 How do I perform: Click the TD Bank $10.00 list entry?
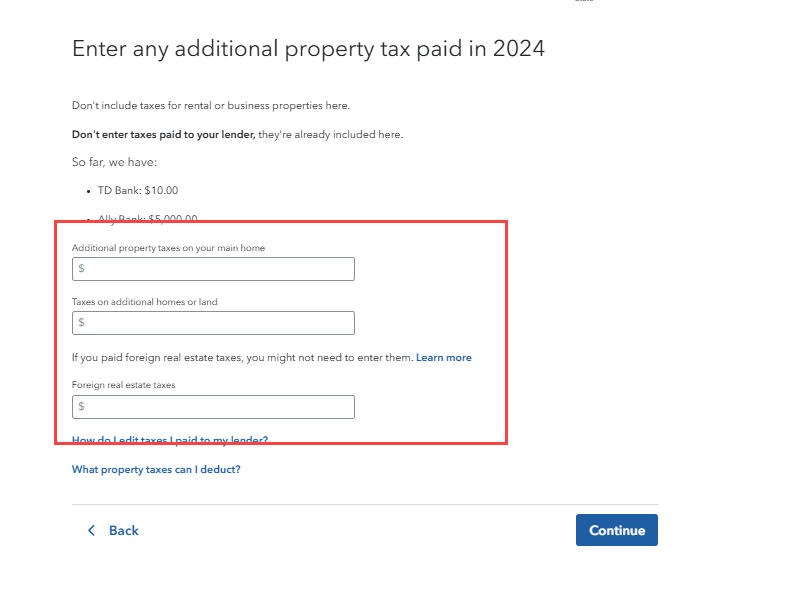click(x=138, y=190)
